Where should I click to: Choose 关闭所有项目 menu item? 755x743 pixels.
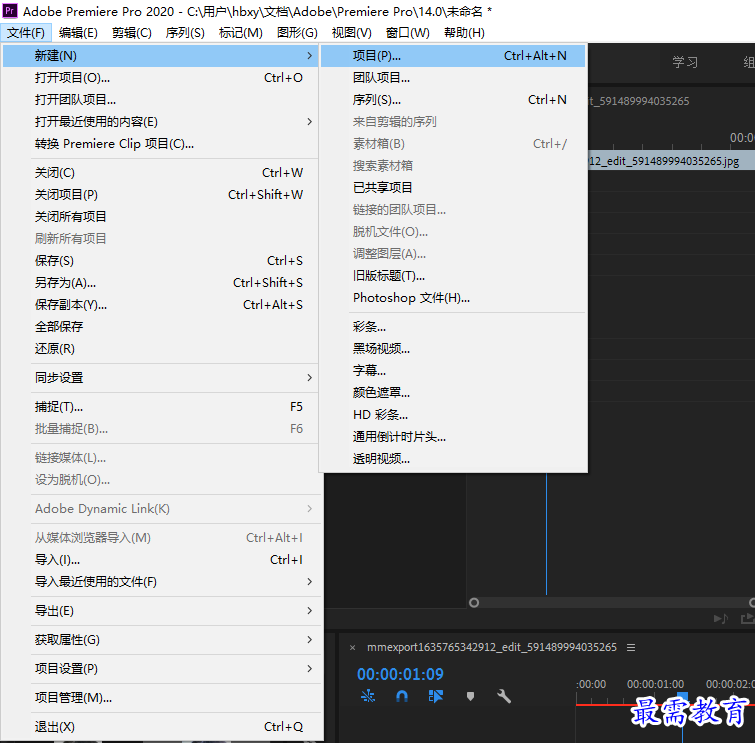pyautogui.click(x=160, y=217)
